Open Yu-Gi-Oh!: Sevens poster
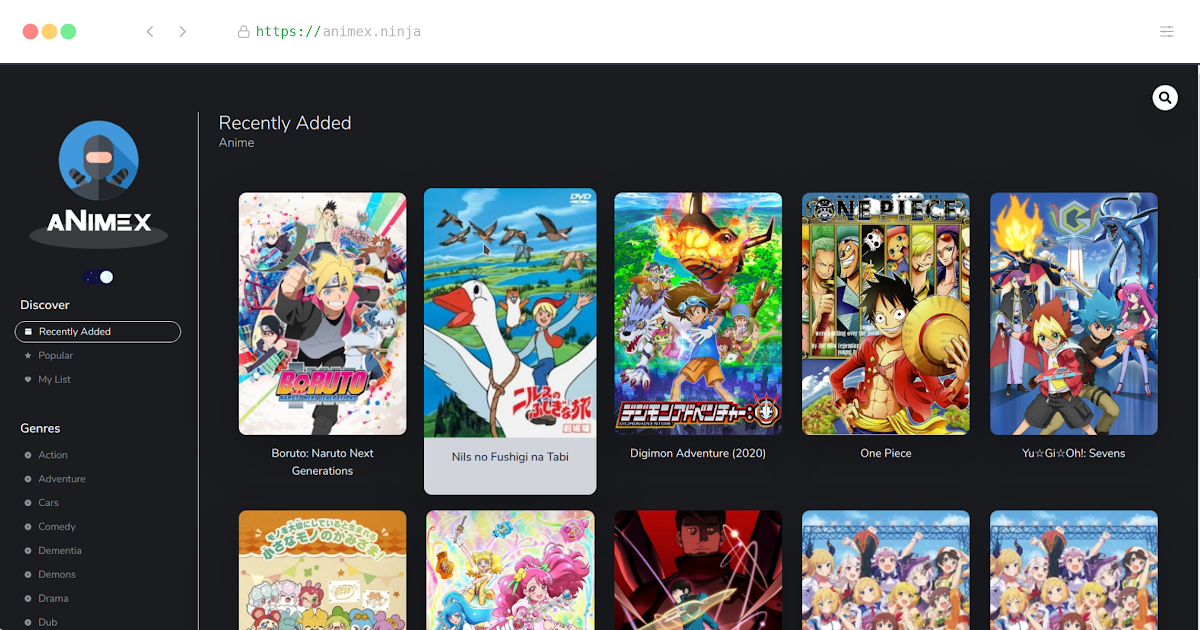This screenshot has height=630, width=1200. click(x=1074, y=314)
